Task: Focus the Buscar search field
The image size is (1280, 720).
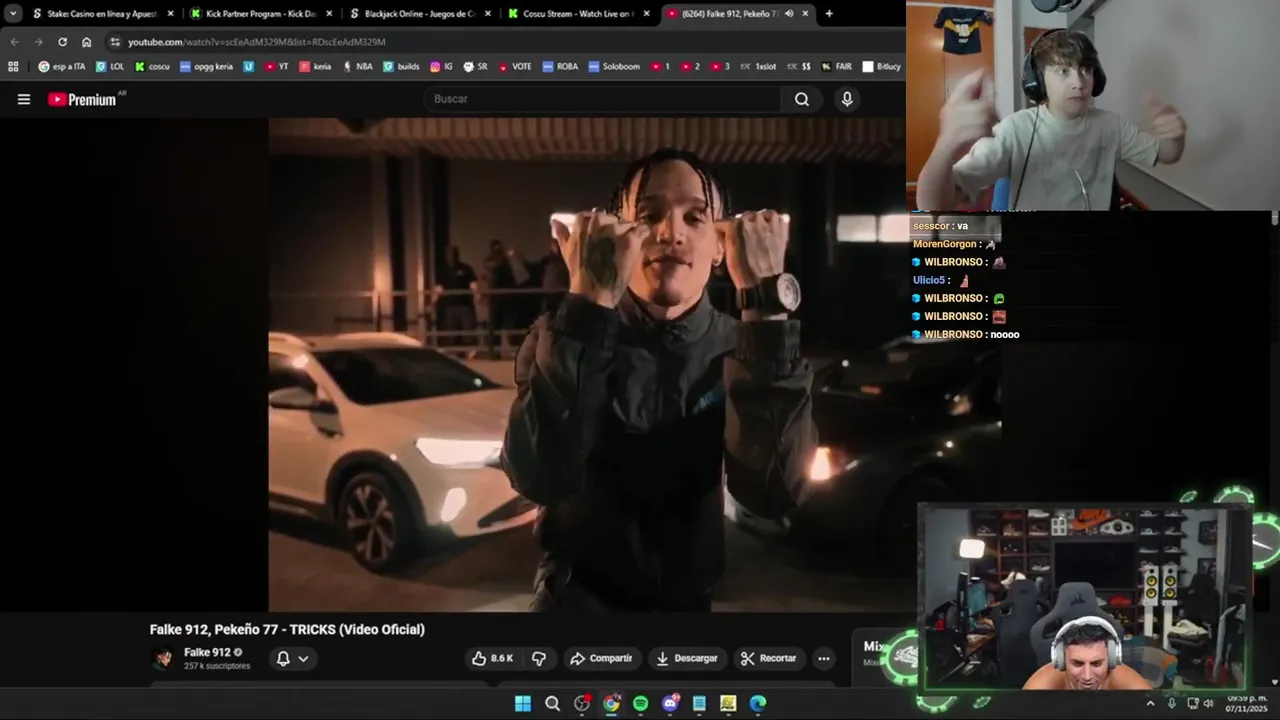Action: [604, 99]
